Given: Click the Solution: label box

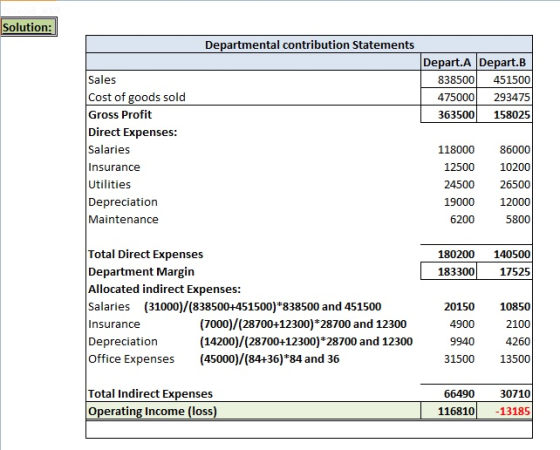Looking at the screenshot, I should tap(29, 27).
